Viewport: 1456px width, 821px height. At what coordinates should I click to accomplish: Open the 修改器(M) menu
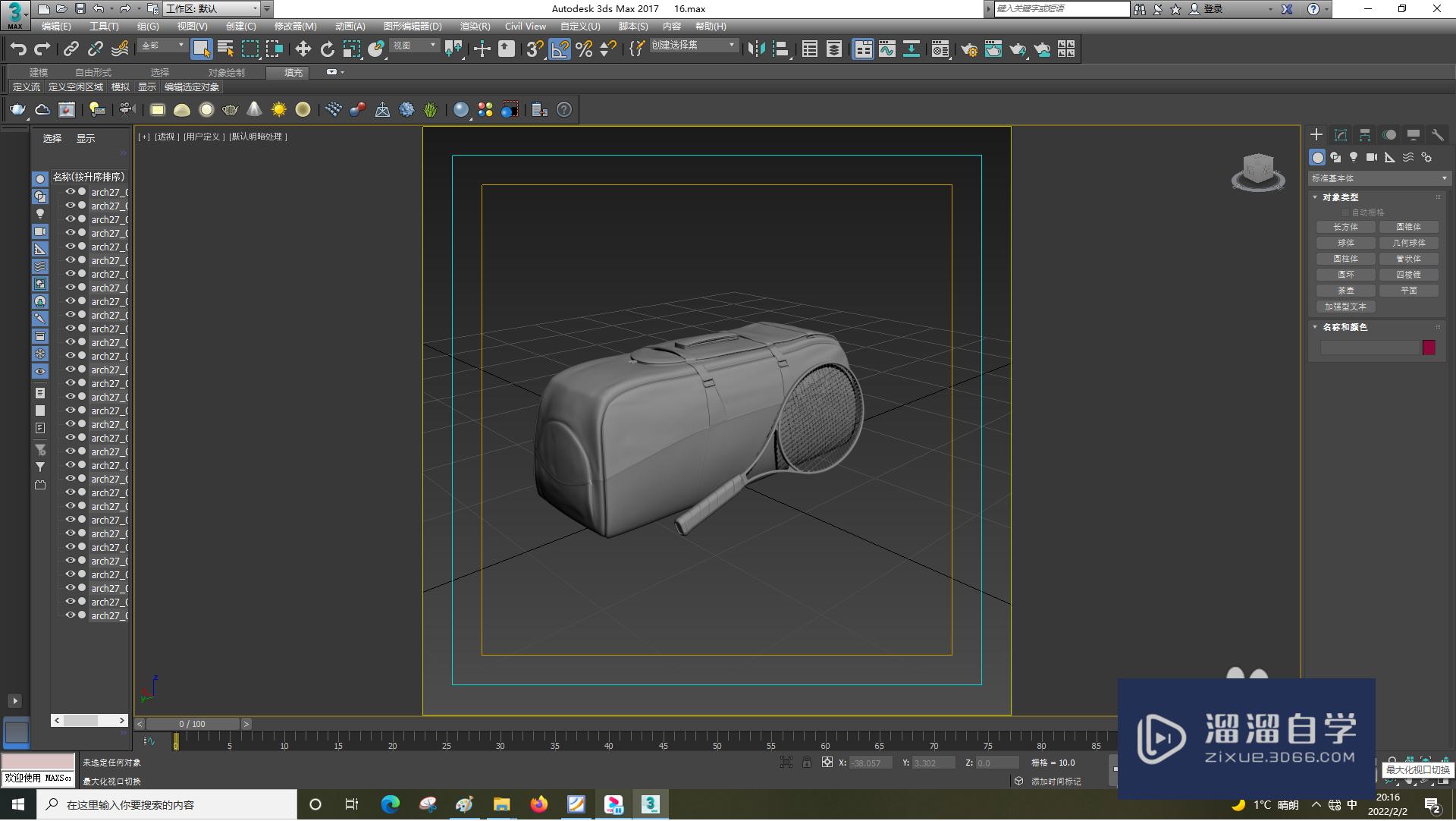pos(295,27)
